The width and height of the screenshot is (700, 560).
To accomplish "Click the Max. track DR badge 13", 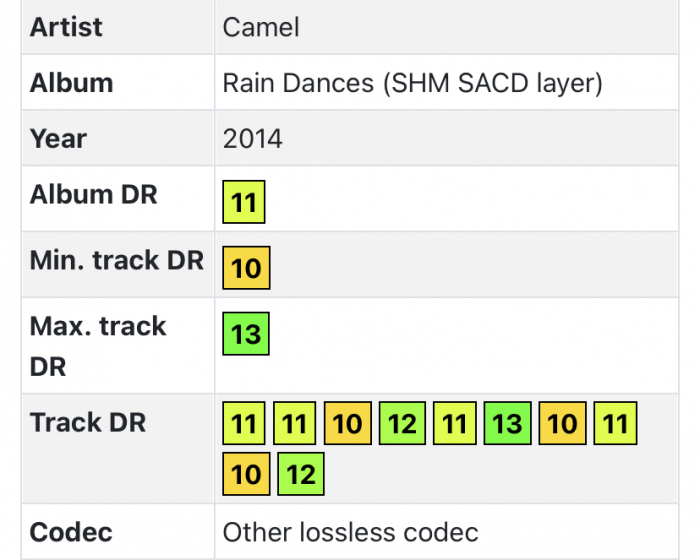I will coord(246,334).
